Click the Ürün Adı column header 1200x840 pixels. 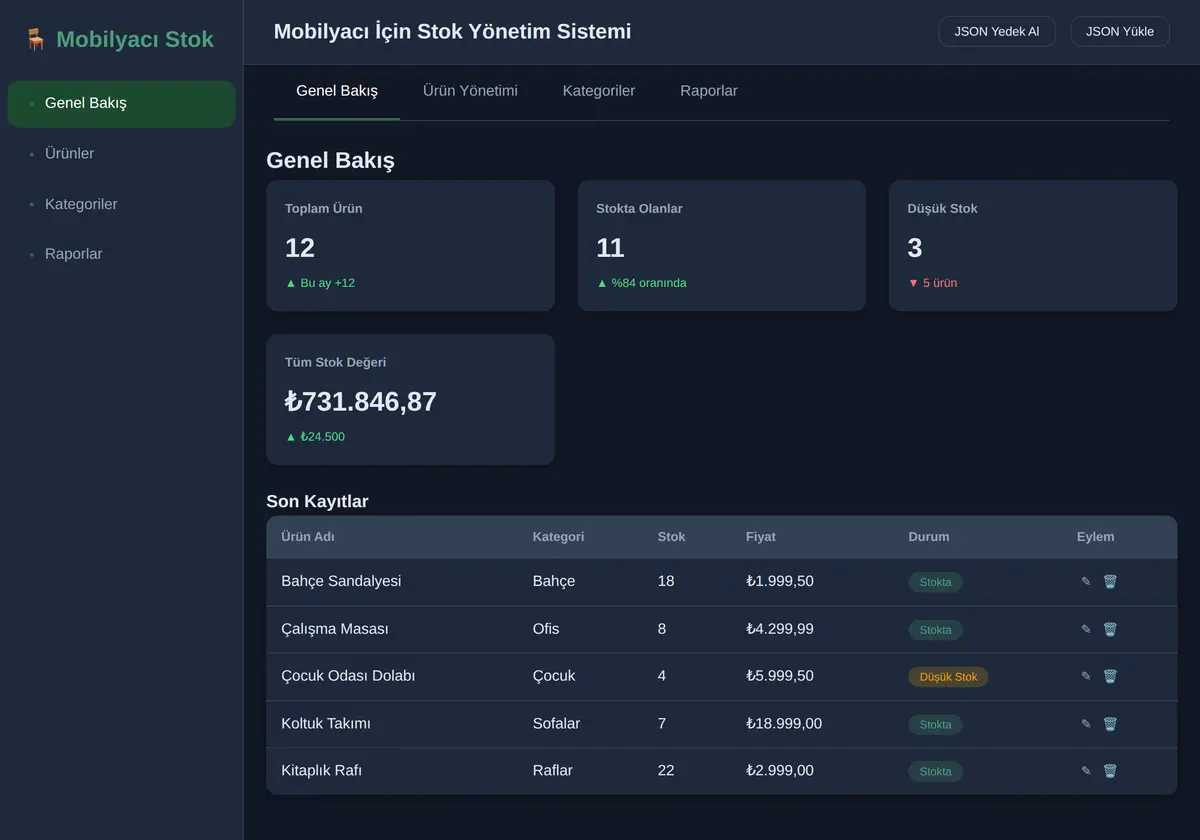click(308, 537)
